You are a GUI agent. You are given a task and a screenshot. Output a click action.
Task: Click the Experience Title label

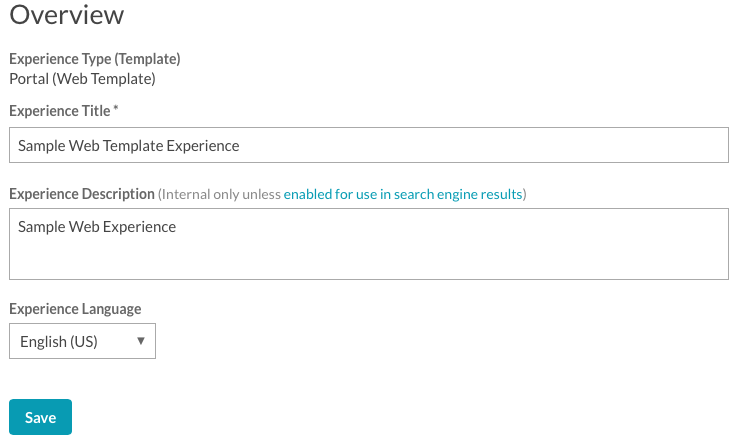60,111
